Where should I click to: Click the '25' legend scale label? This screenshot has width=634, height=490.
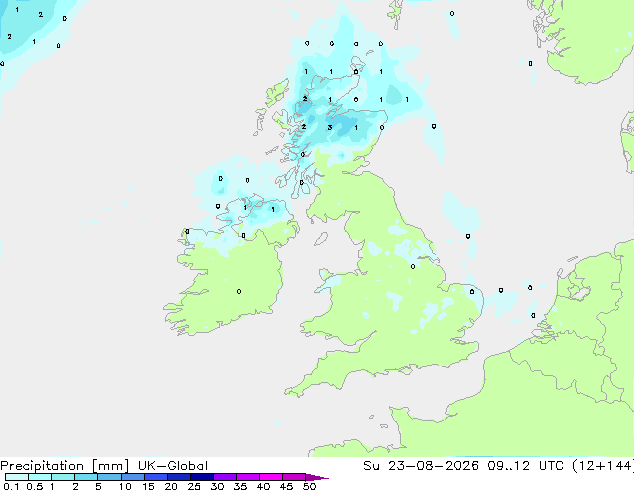[x=194, y=486]
